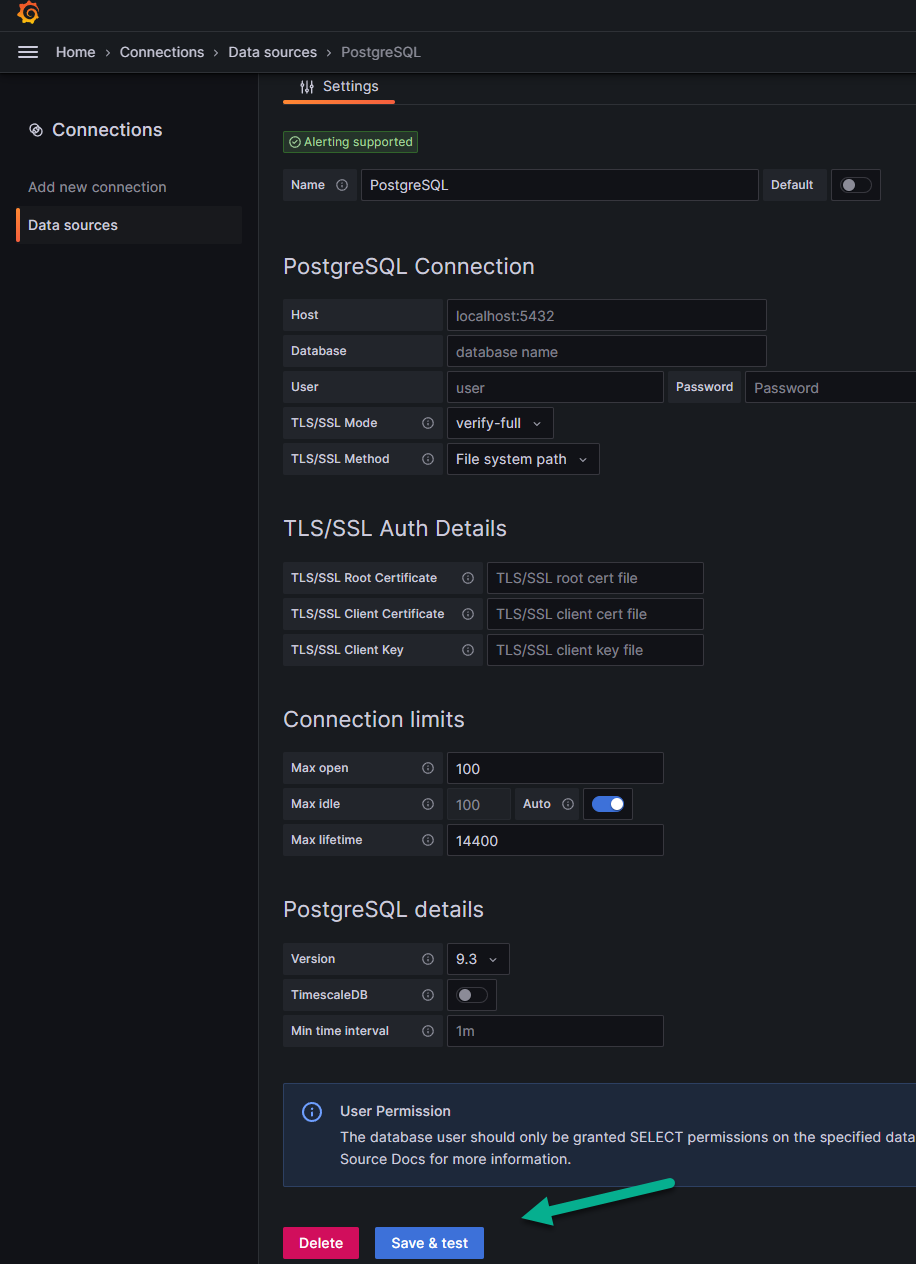This screenshot has width=916, height=1264.
Task: Expand the TLS/SSL Method dropdown
Action: (x=522, y=459)
